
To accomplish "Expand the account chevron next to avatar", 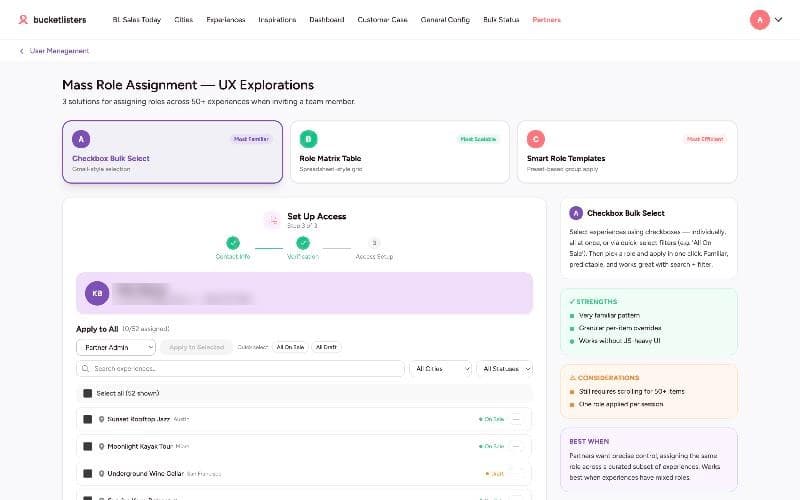I will 778,19.
